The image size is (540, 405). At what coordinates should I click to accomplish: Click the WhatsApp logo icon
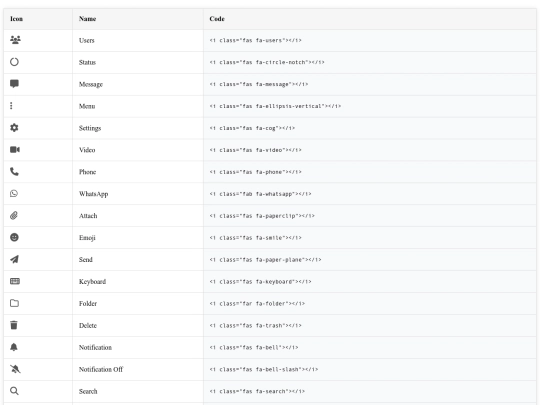(14, 194)
